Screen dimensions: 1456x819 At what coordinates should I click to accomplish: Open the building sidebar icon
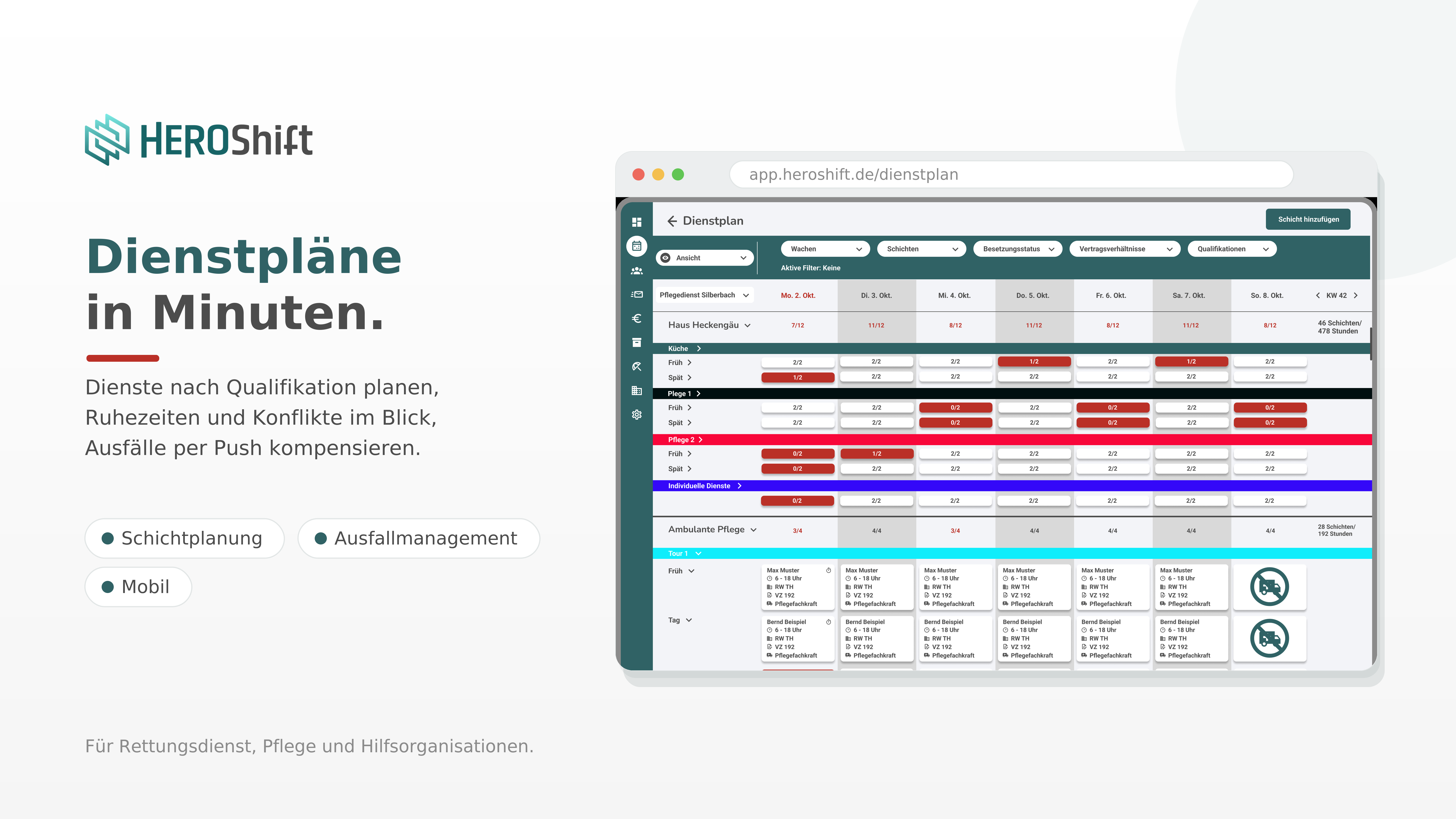coord(636,391)
